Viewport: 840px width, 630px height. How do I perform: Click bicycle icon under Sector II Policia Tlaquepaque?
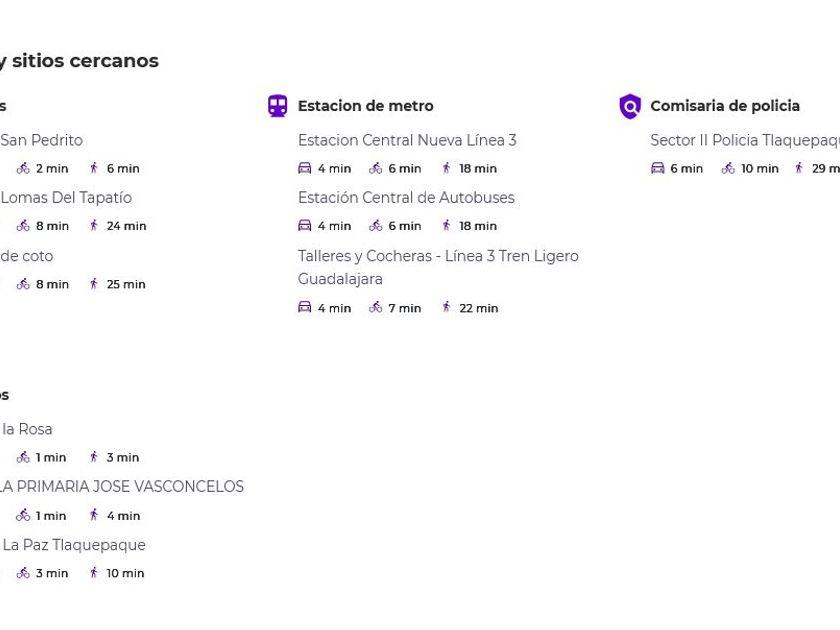tap(728, 168)
